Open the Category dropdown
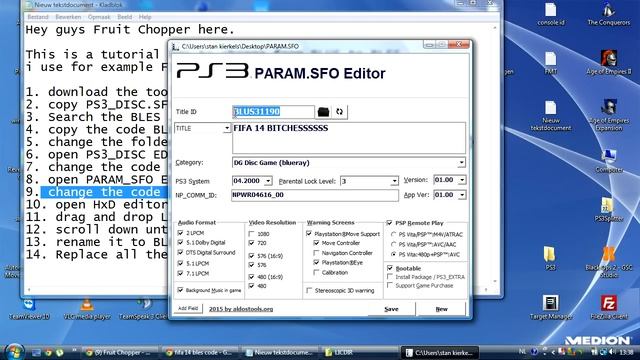The height and width of the screenshot is (360, 640). point(461,162)
